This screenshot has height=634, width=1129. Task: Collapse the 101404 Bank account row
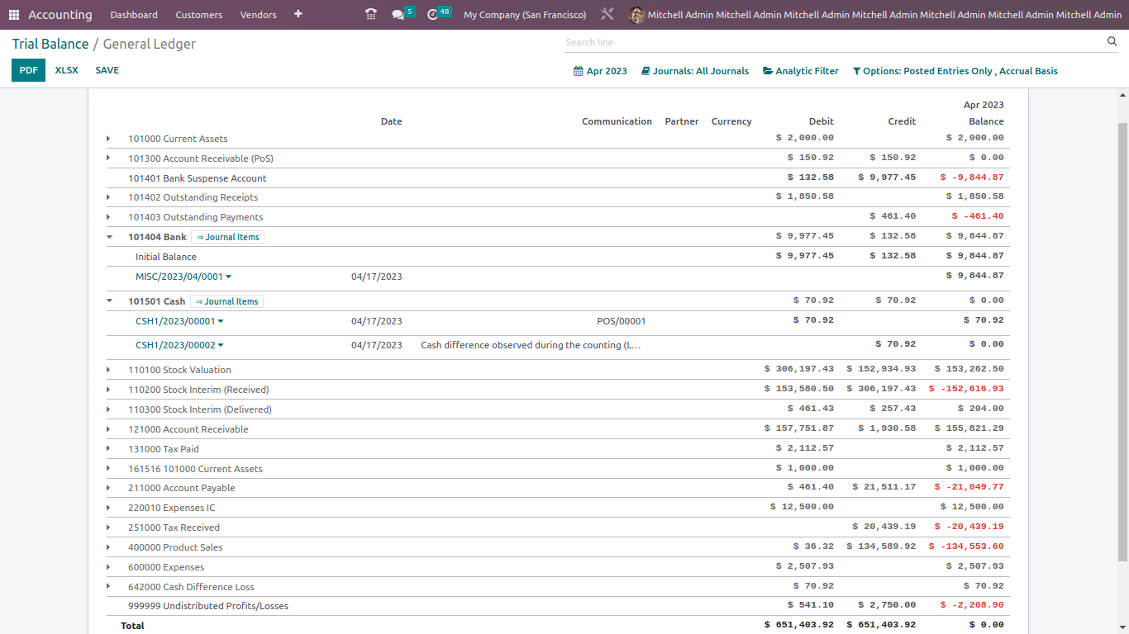(x=109, y=237)
